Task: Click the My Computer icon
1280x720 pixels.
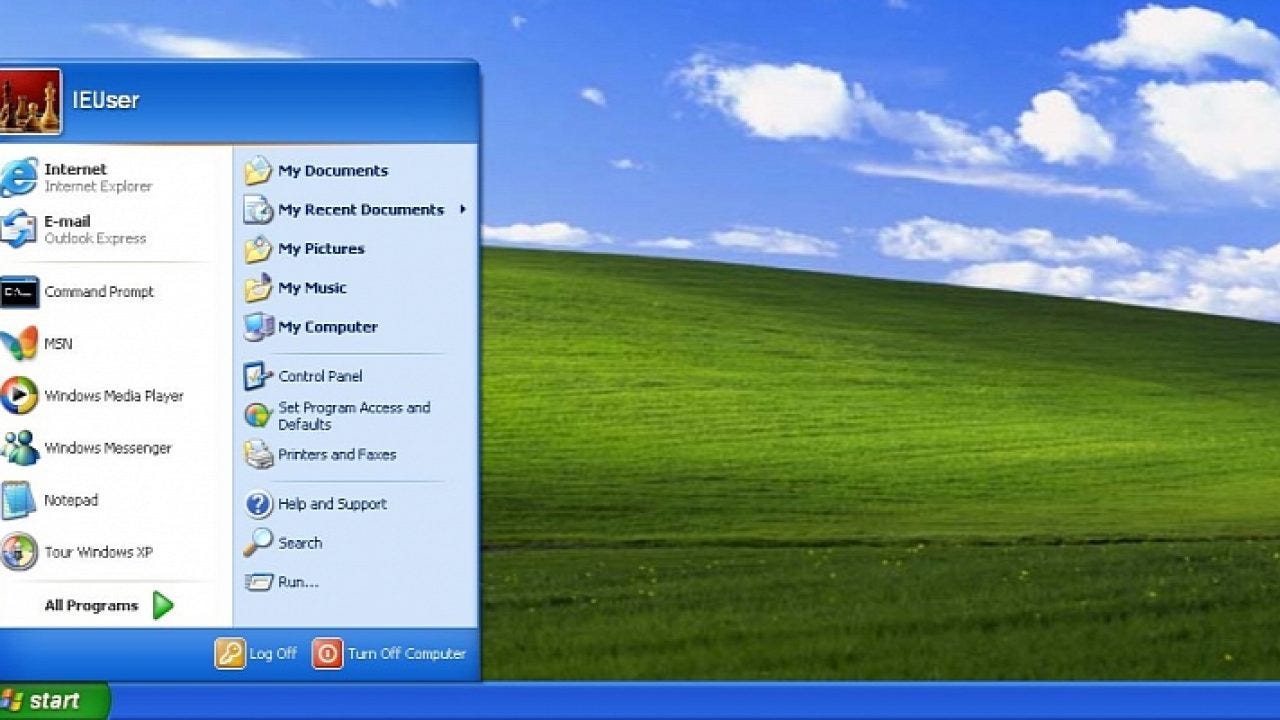Action: 258,326
